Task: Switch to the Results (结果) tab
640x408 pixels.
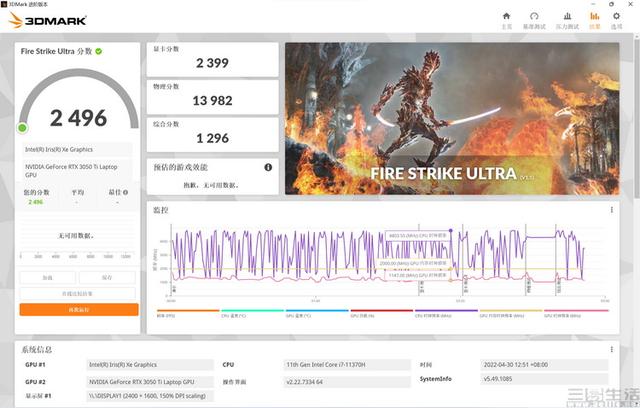Action: tap(595, 19)
